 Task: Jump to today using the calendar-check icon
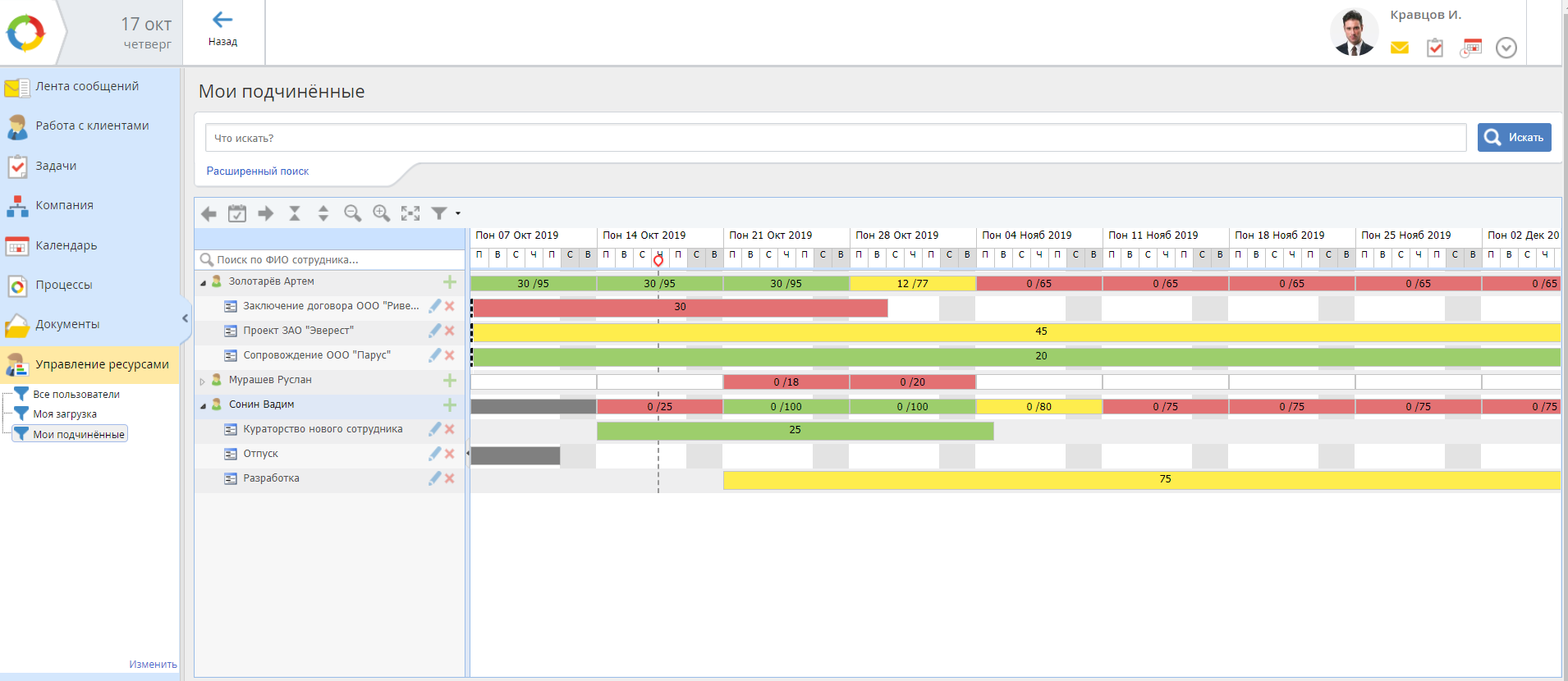click(x=237, y=213)
